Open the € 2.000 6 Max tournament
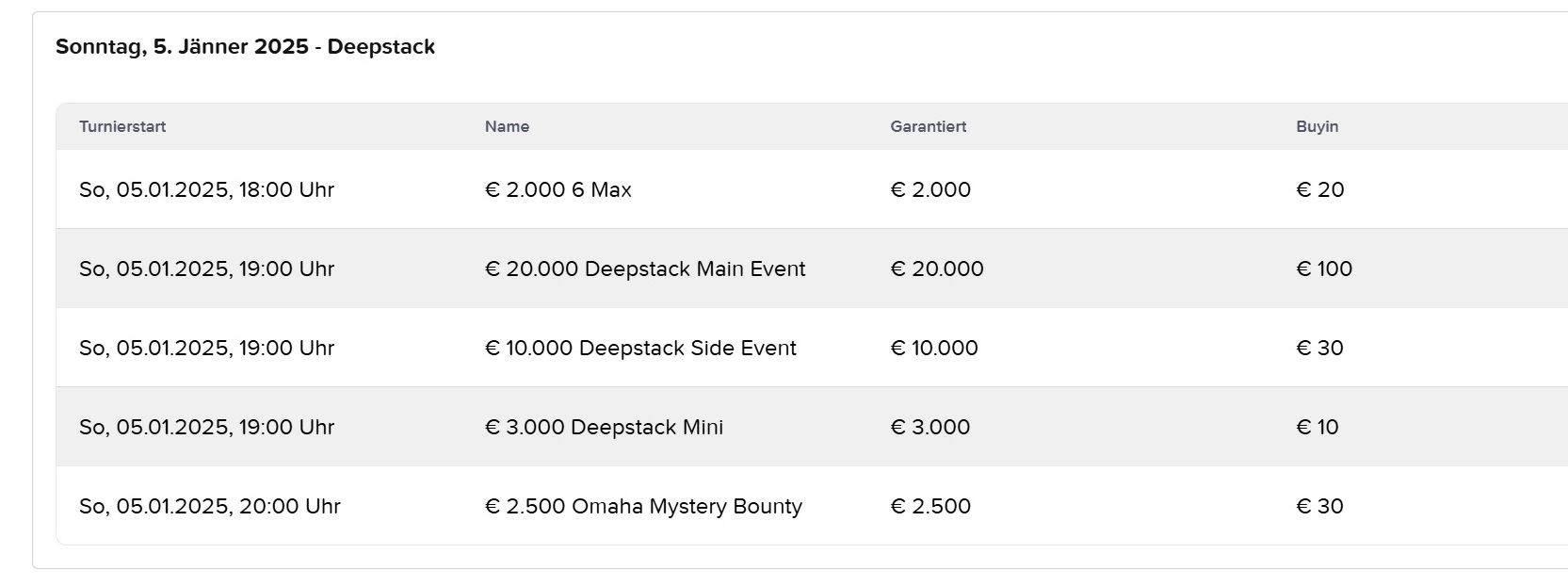 558,189
